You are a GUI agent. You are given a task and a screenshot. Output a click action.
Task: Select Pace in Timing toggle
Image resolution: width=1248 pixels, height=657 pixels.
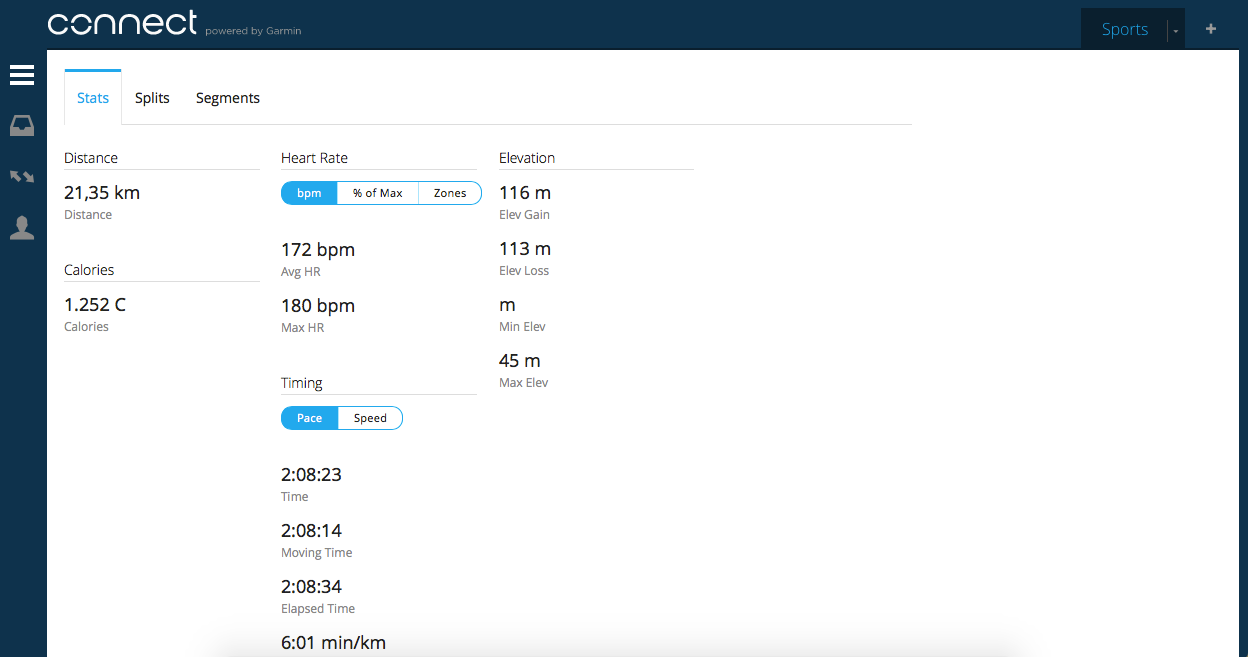(309, 418)
